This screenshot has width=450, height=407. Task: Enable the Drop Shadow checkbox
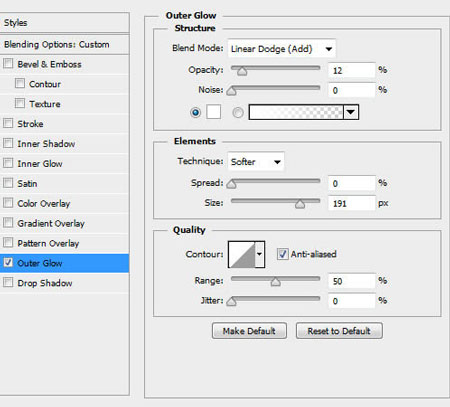(8, 282)
